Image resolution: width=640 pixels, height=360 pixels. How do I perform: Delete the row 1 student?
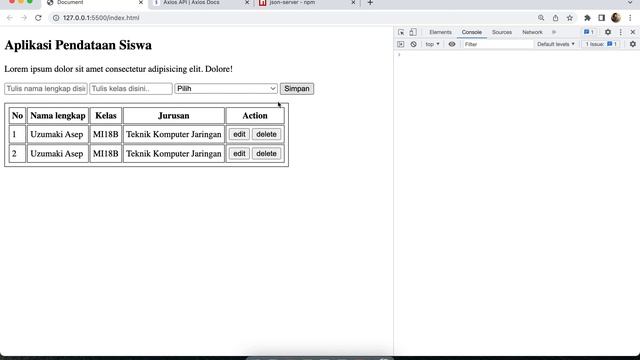coord(266,134)
